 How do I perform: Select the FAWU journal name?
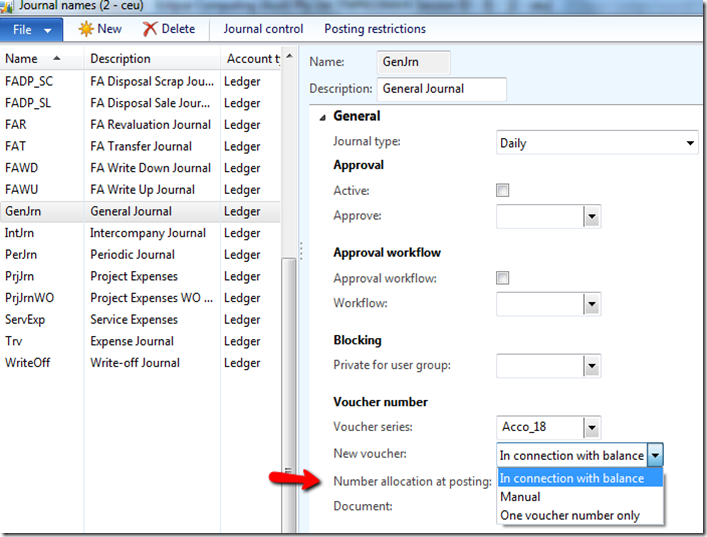(21, 190)
